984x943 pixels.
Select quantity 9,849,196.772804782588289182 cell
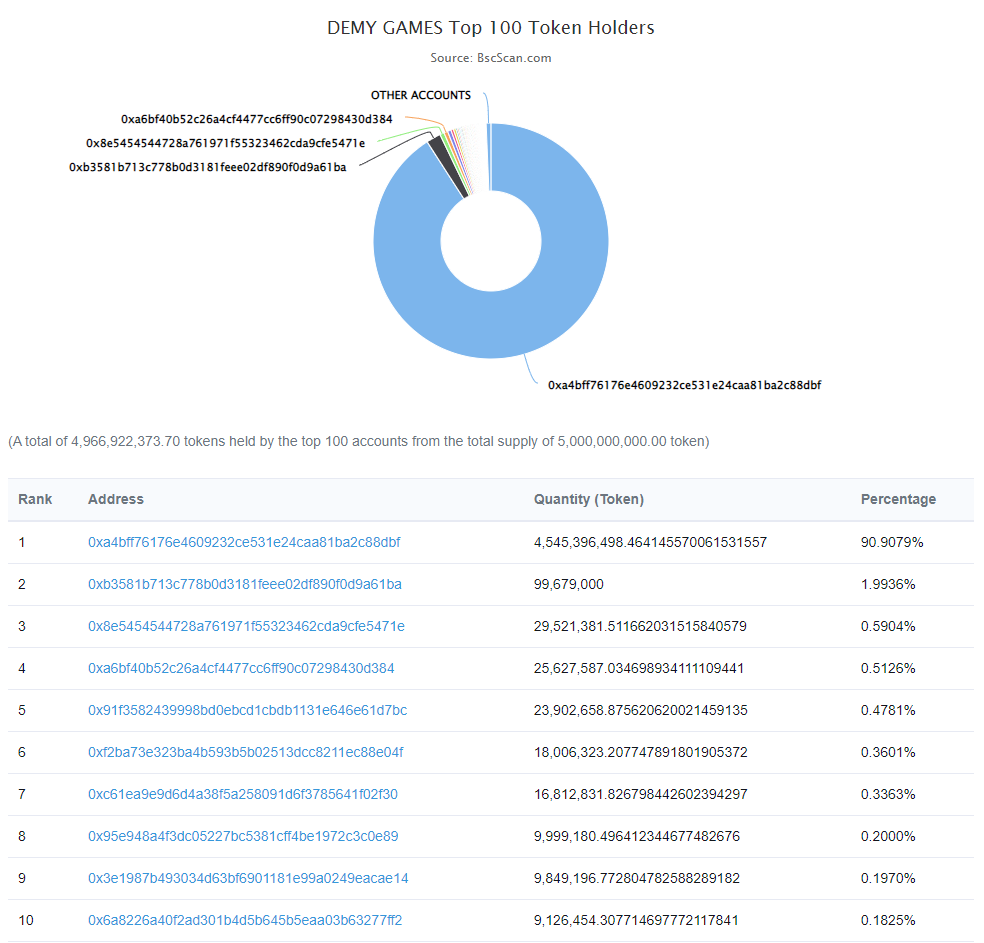click(637, 878)
